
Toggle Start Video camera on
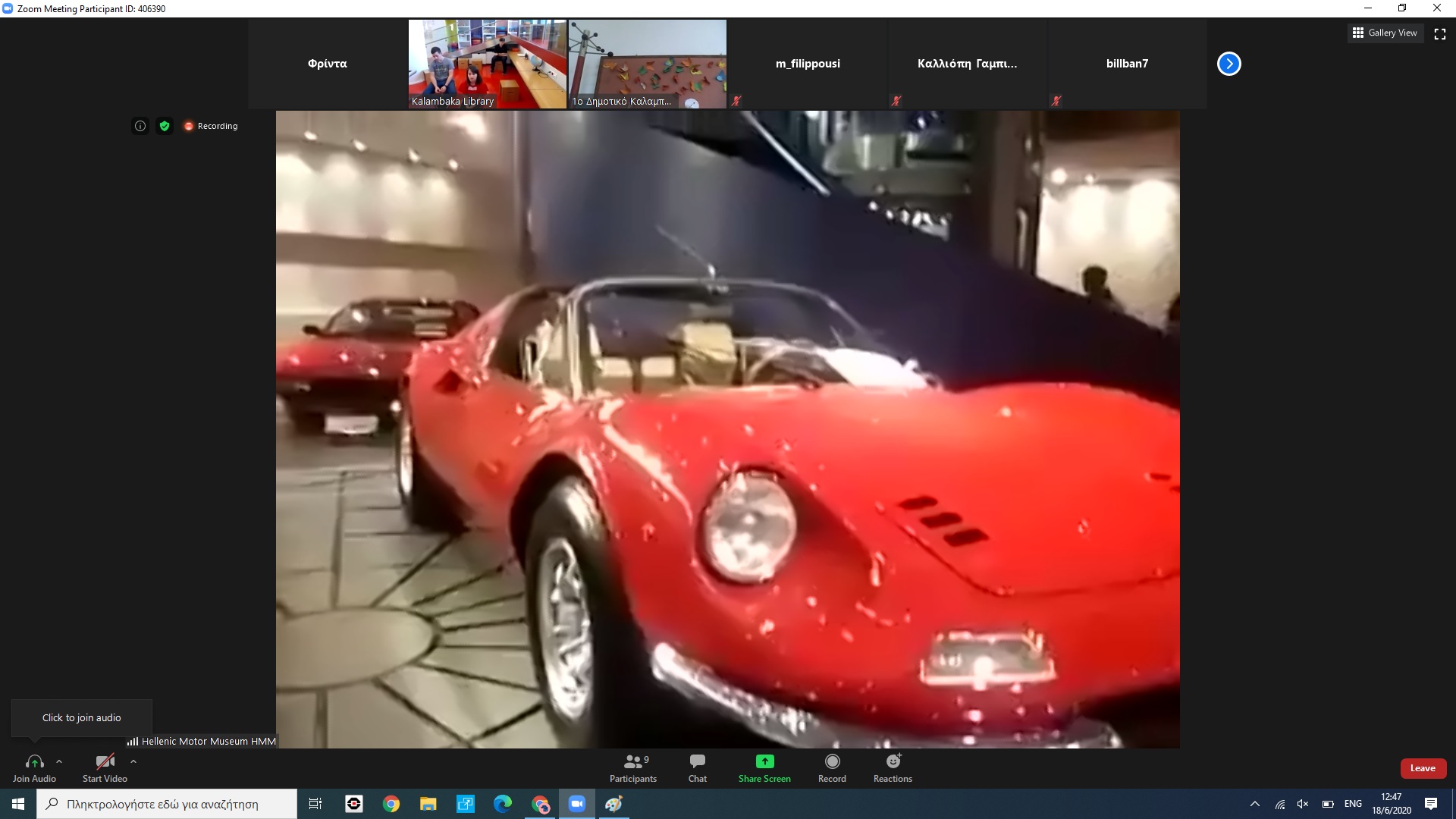(105, 761)
